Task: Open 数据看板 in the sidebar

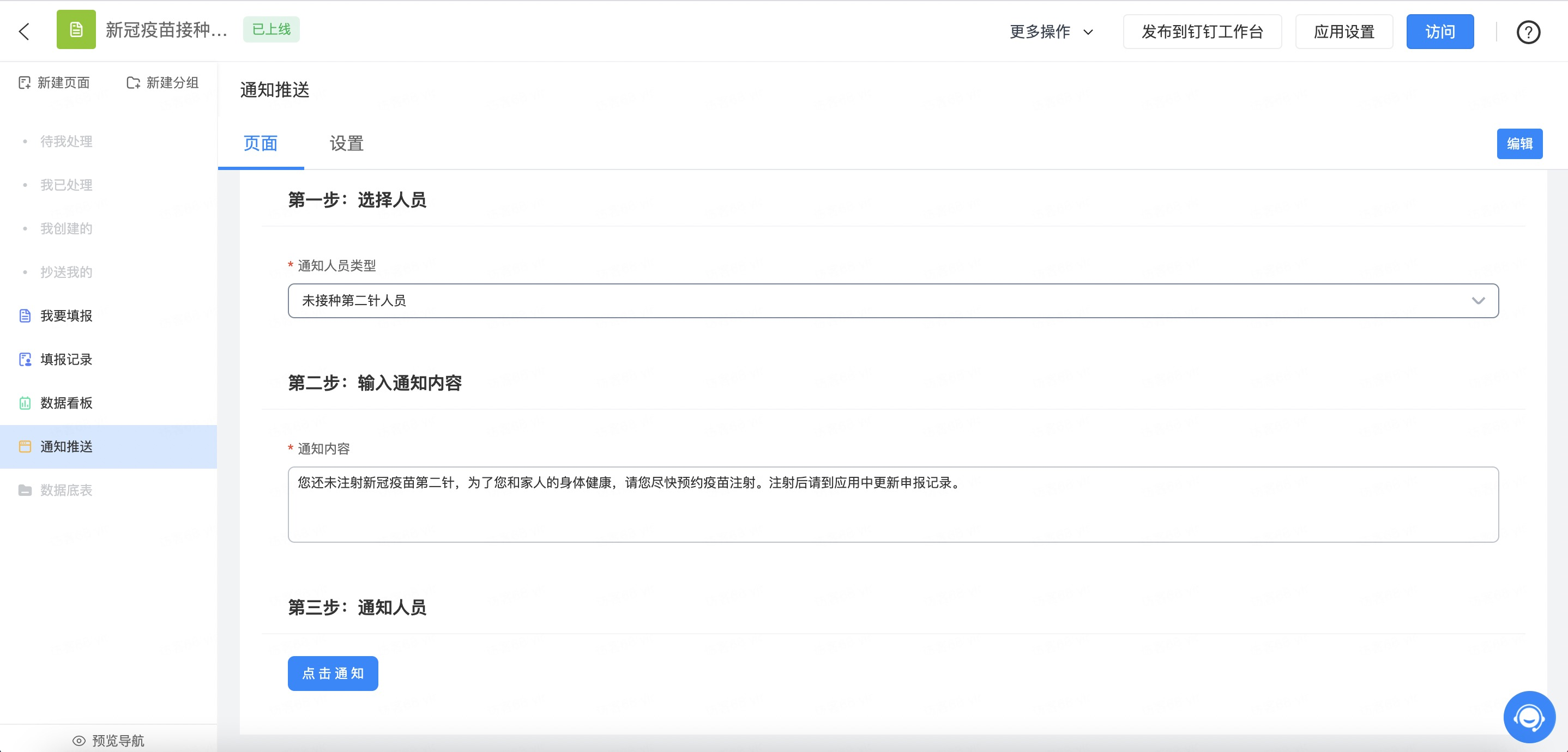Action: click(x=66, y=403)
